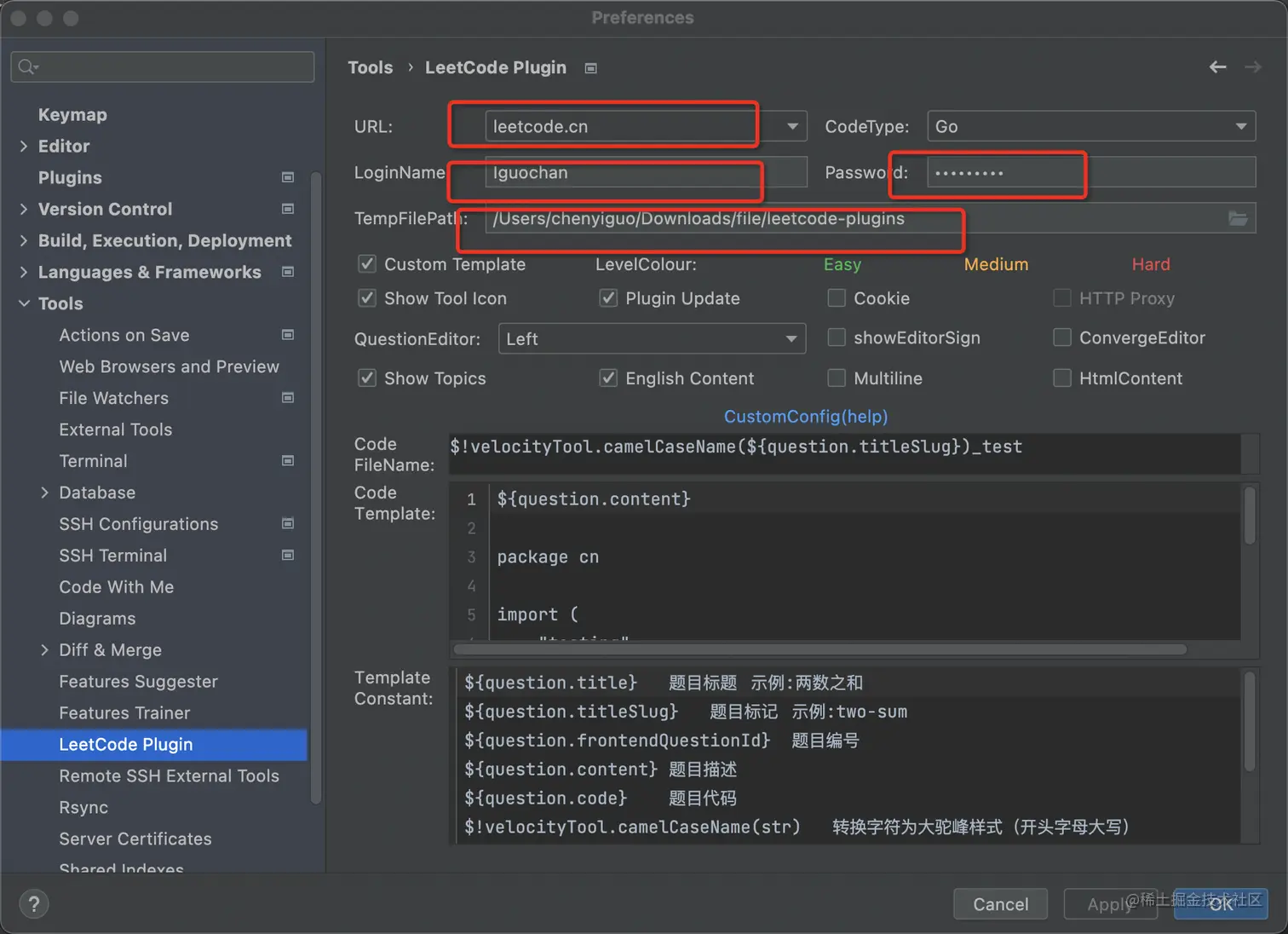
Task: Click project settings icon beside Version Control
Action: pyautogui.click(x=288, y=209)
